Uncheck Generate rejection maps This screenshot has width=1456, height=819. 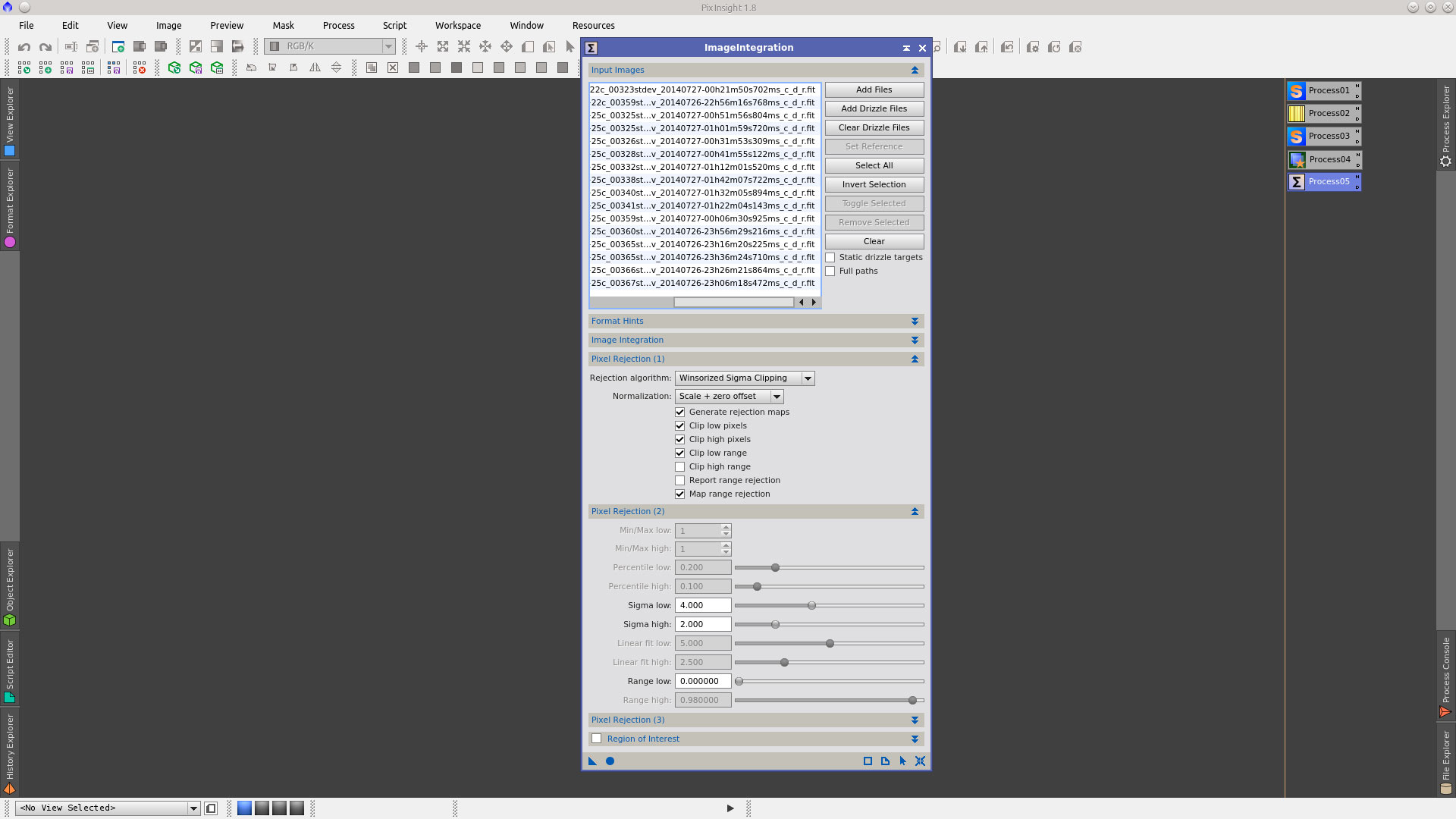(x=680, y=413)
